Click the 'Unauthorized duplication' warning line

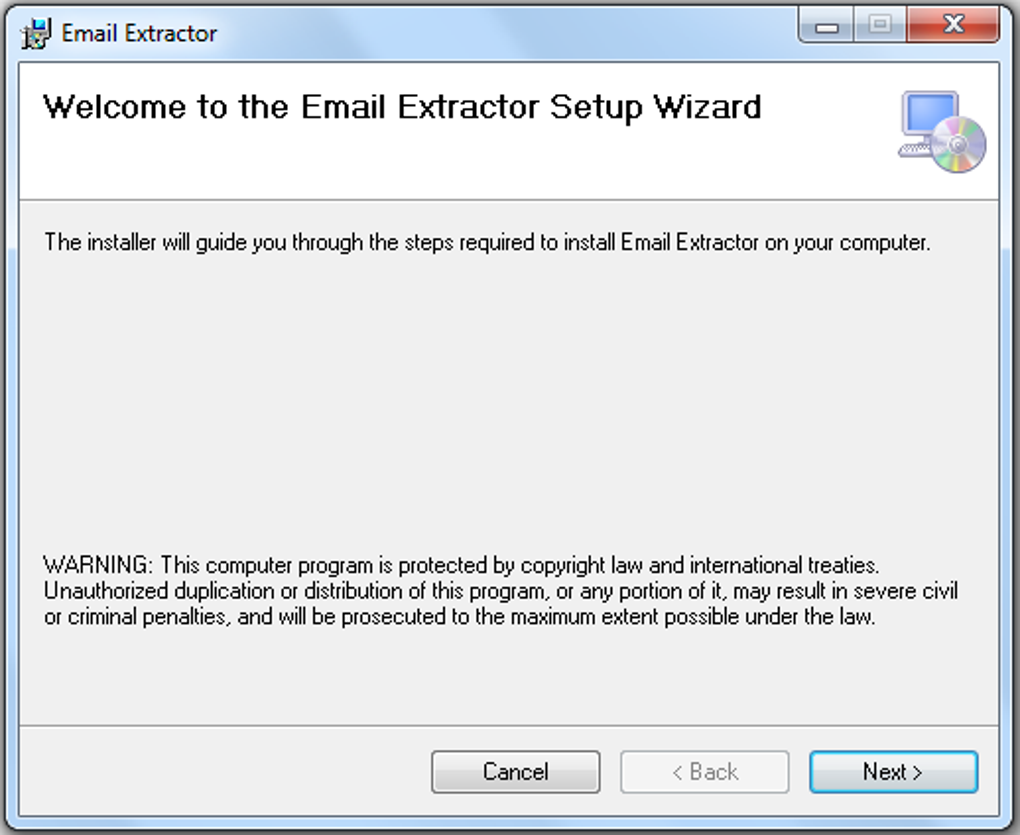tap(500, 591)
